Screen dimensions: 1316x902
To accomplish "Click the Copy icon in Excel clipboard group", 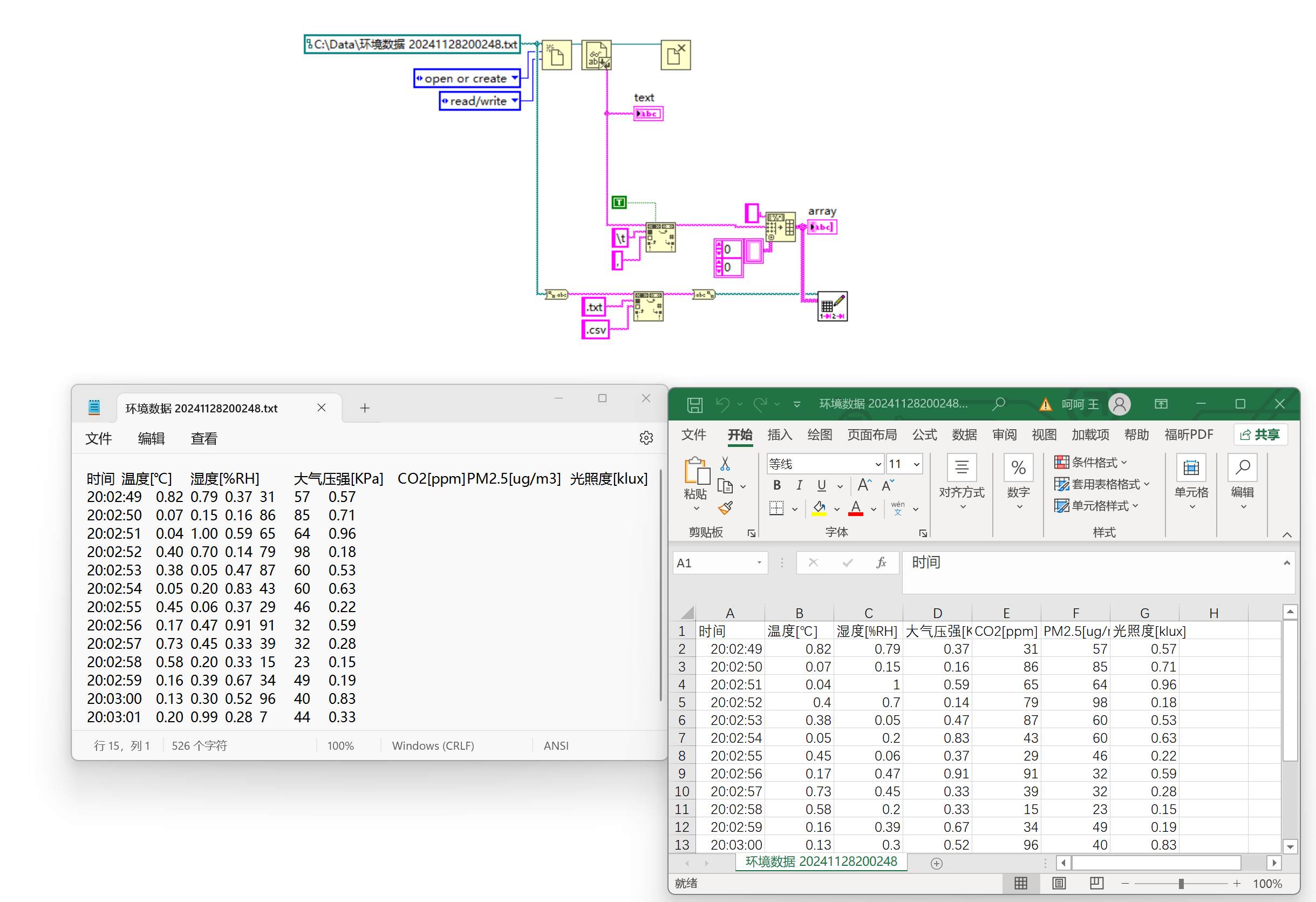I will click(725, 486).
